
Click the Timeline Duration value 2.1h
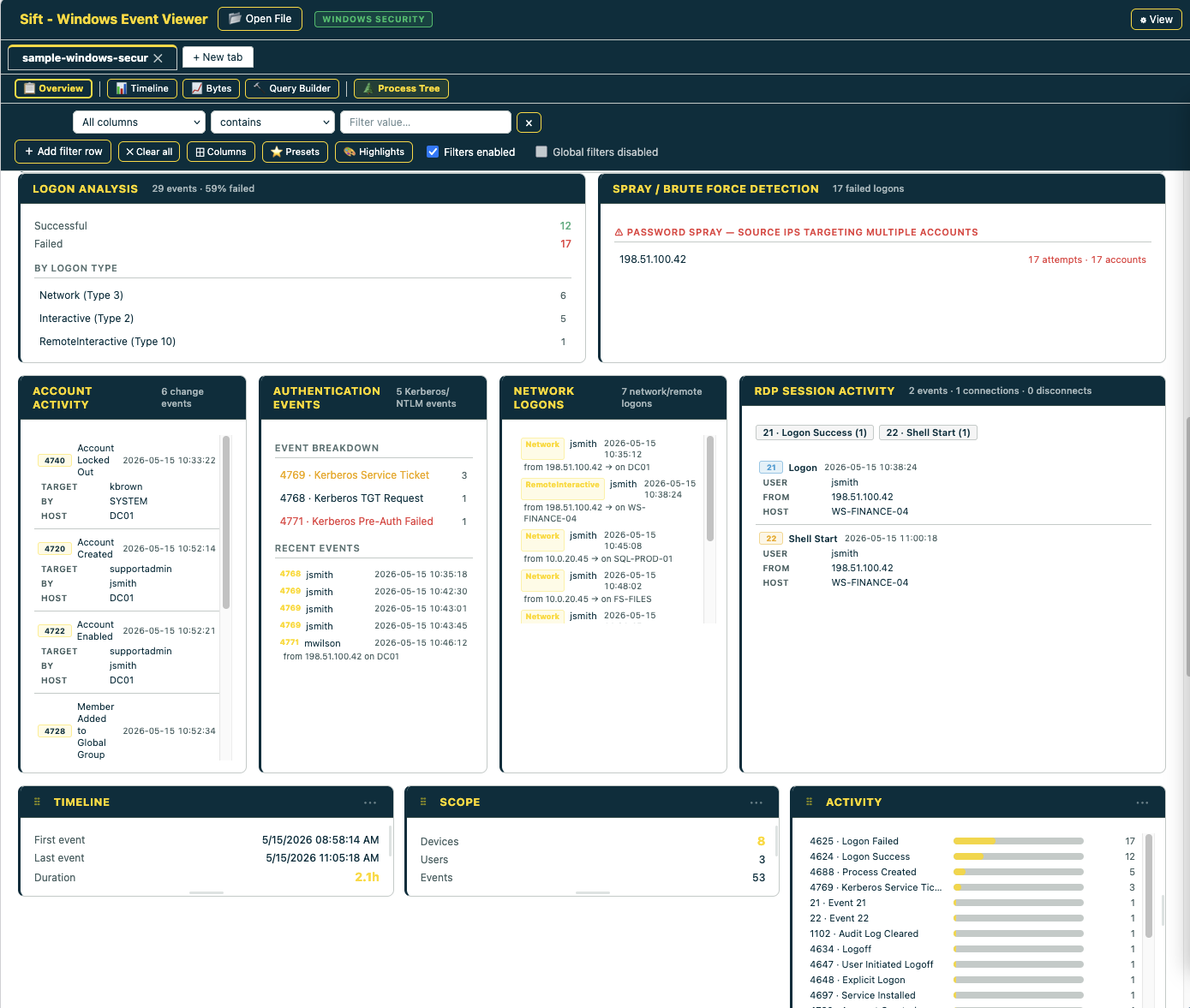point(367,877)
